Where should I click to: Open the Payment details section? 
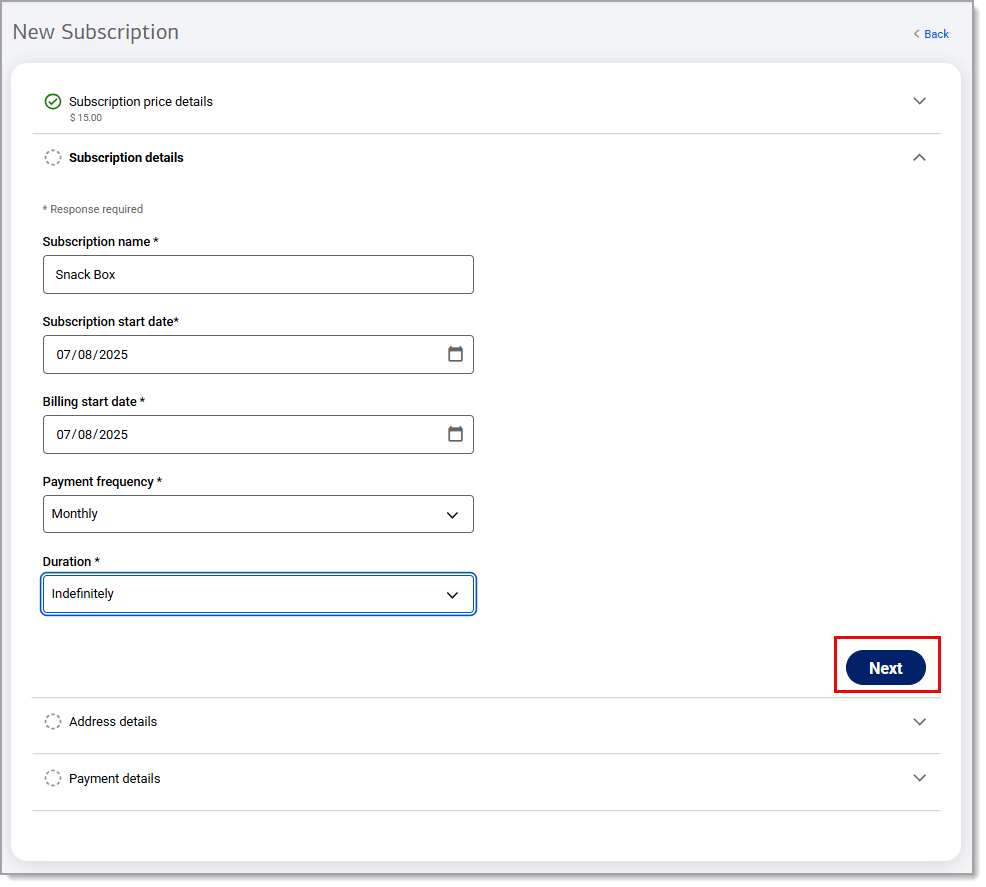pyautogui.click(x=486, y=782)
